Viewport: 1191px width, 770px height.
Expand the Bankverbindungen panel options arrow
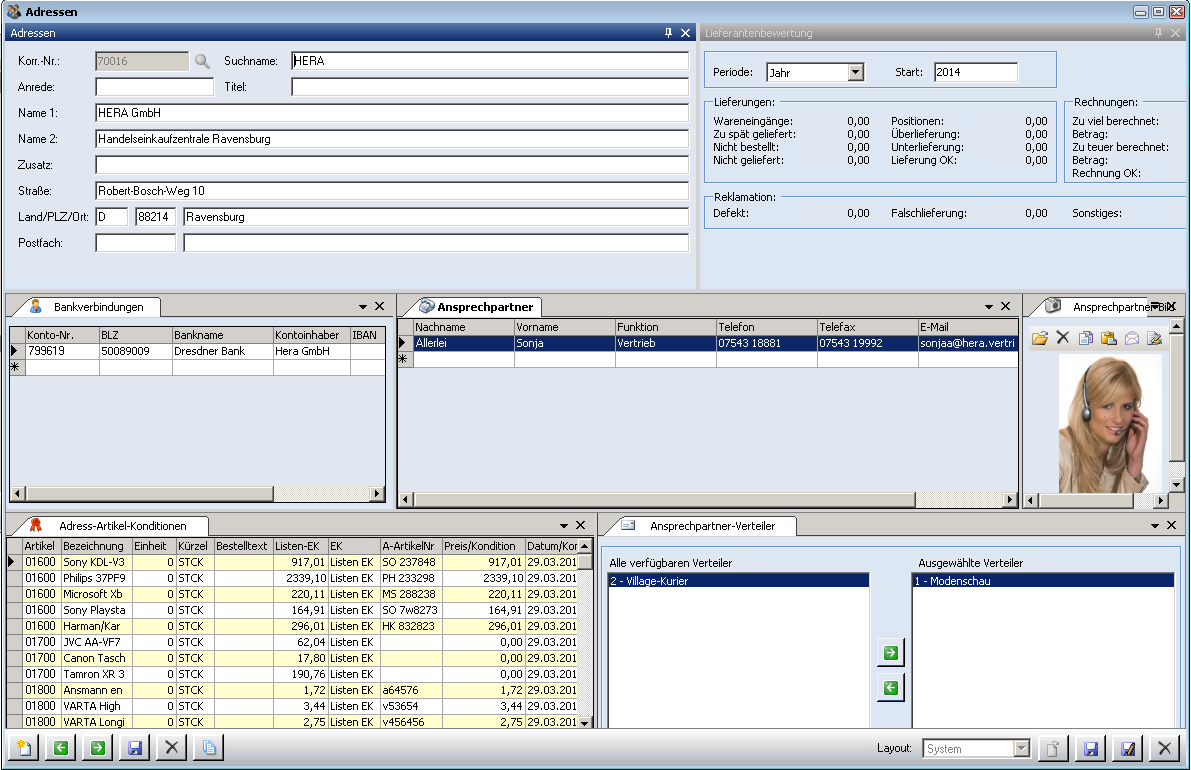[362, 306]
